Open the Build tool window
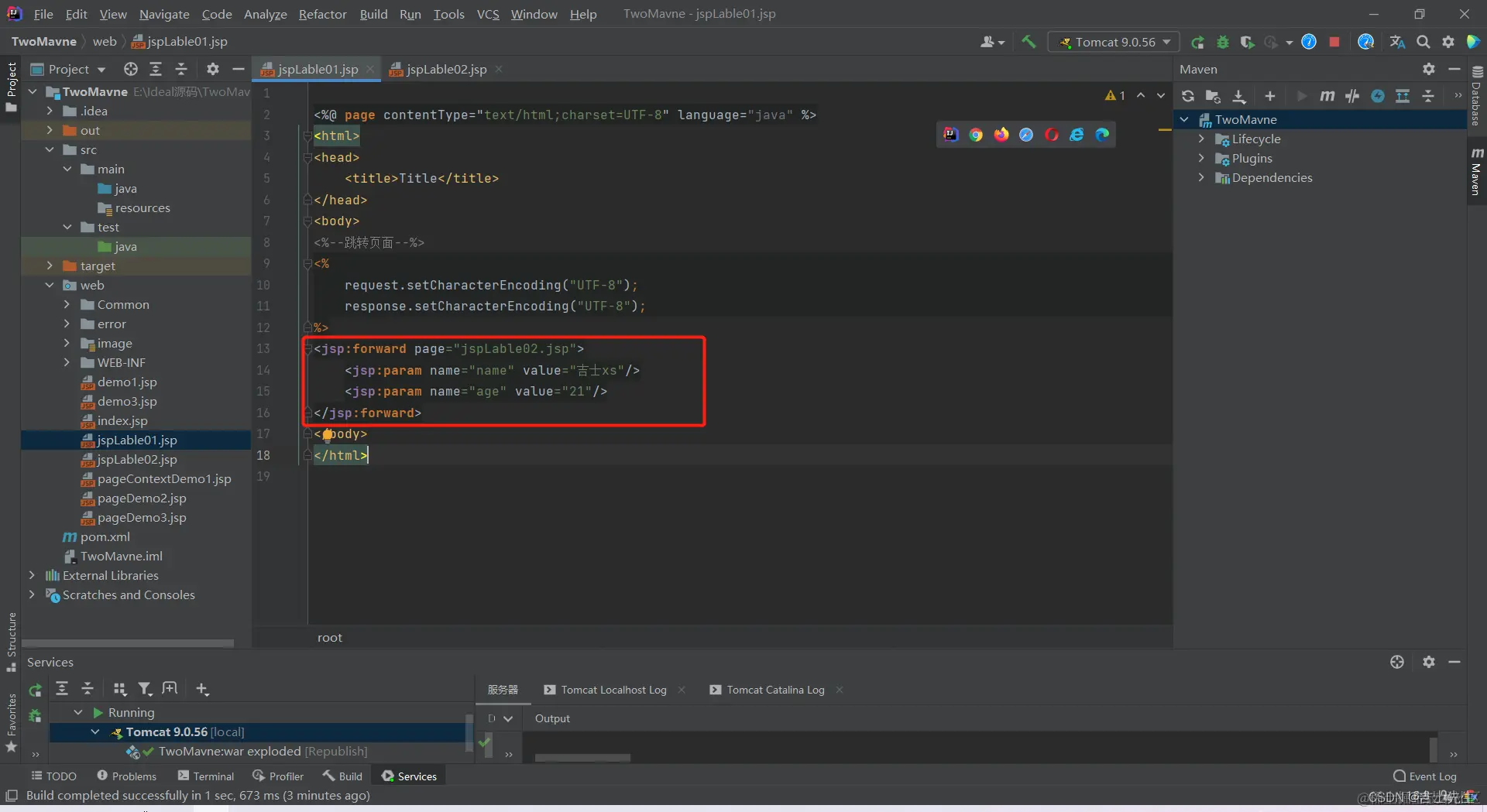The height and width of the screenshot is (812, 1487). tap(342, 776)
